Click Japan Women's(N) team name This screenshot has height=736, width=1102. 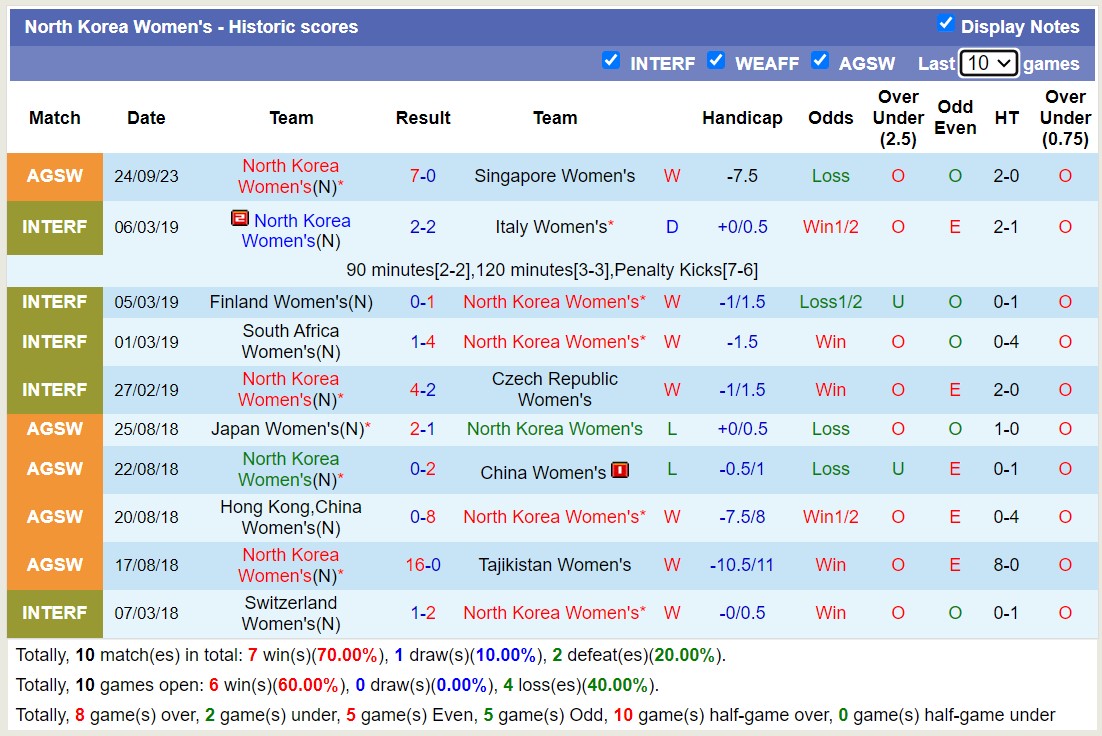tap(286, 429)
